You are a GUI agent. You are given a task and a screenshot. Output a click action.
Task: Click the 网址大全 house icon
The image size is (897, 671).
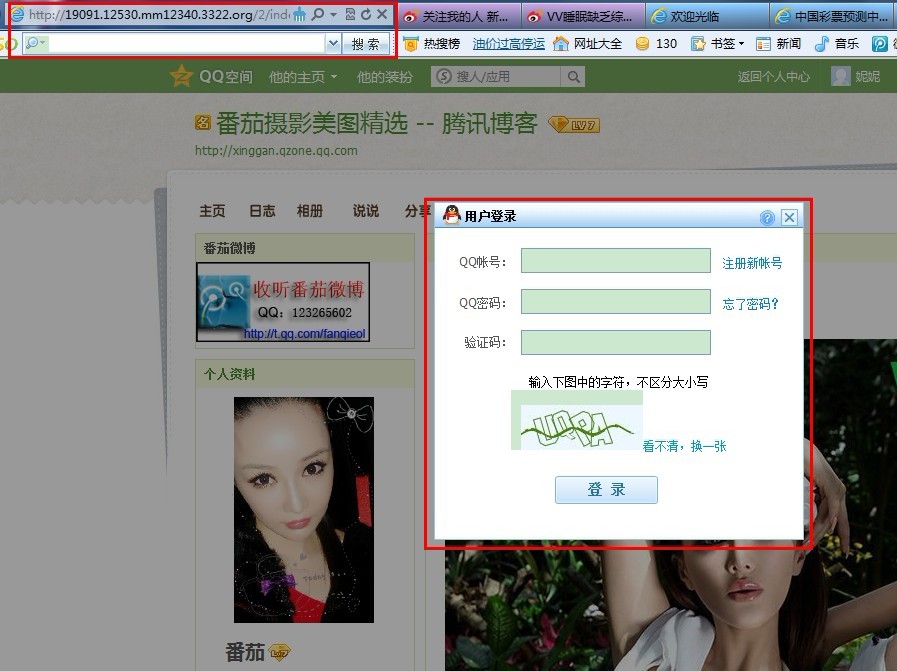(x=561, y=43)
